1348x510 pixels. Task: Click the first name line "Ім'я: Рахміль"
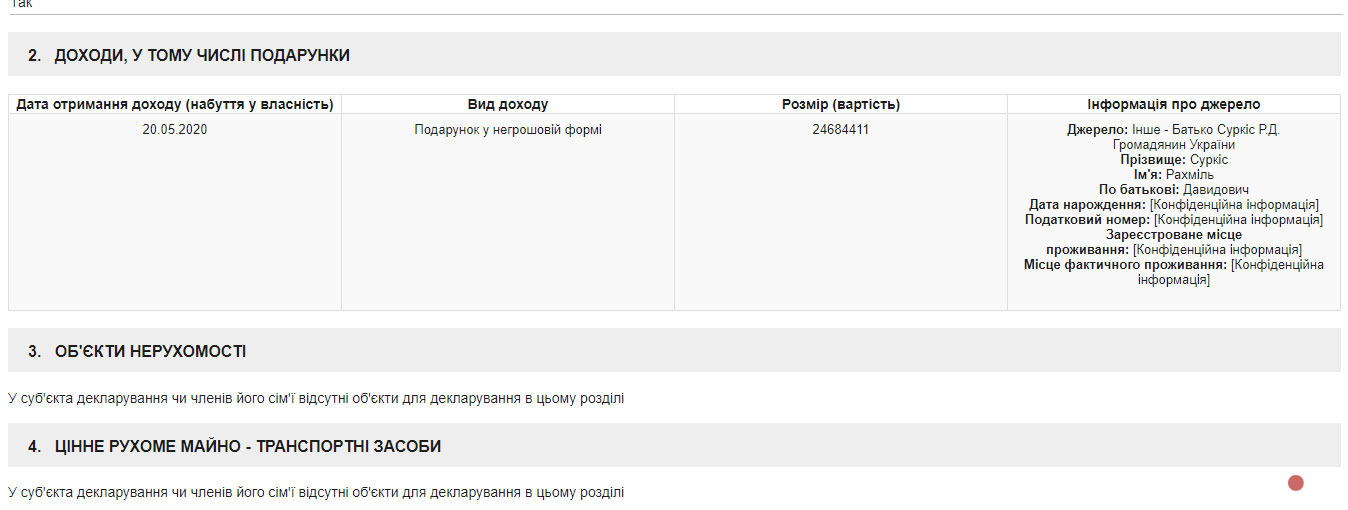tap(1173, 174)
